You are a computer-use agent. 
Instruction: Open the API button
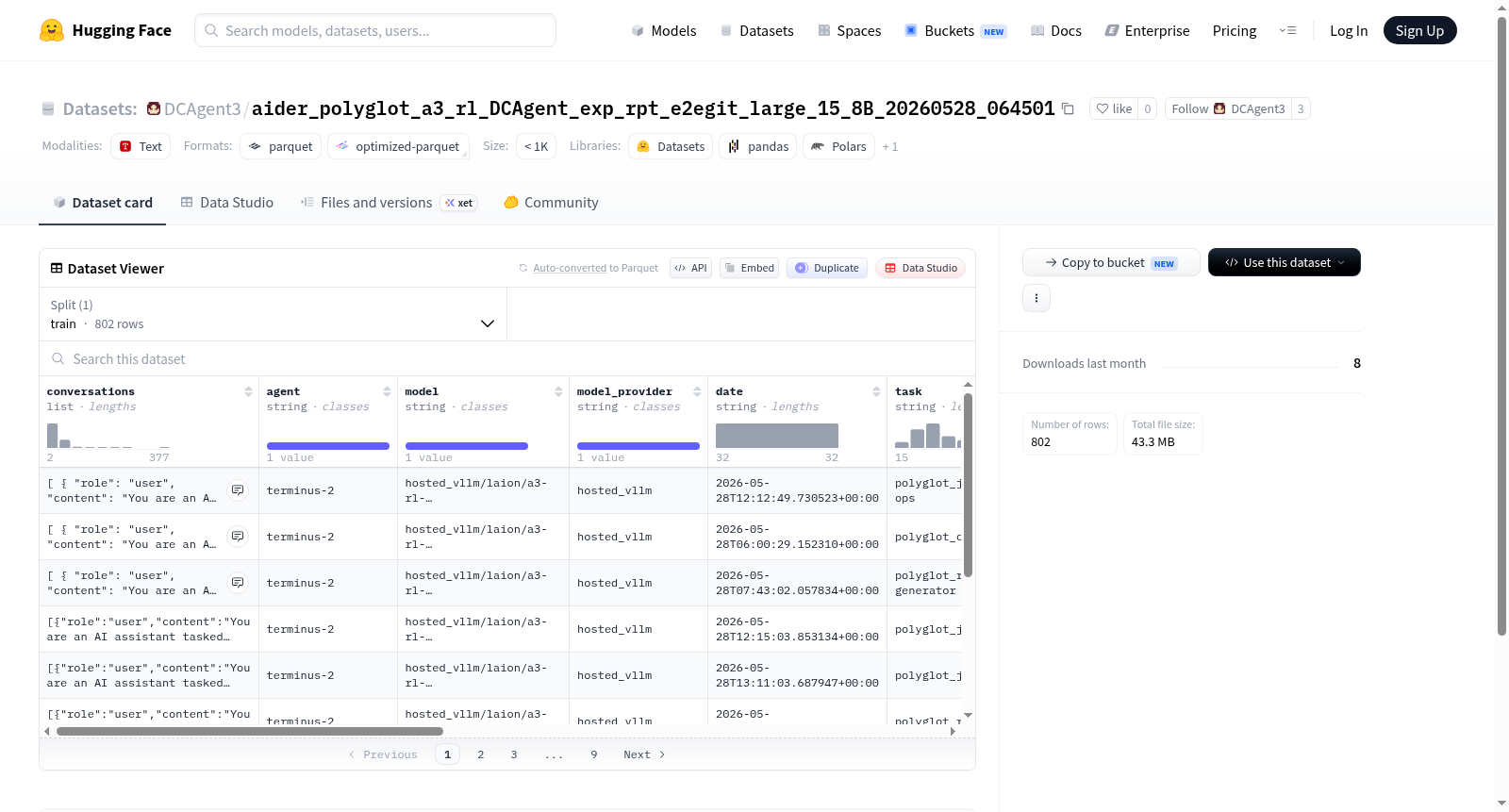click(690, 268)
